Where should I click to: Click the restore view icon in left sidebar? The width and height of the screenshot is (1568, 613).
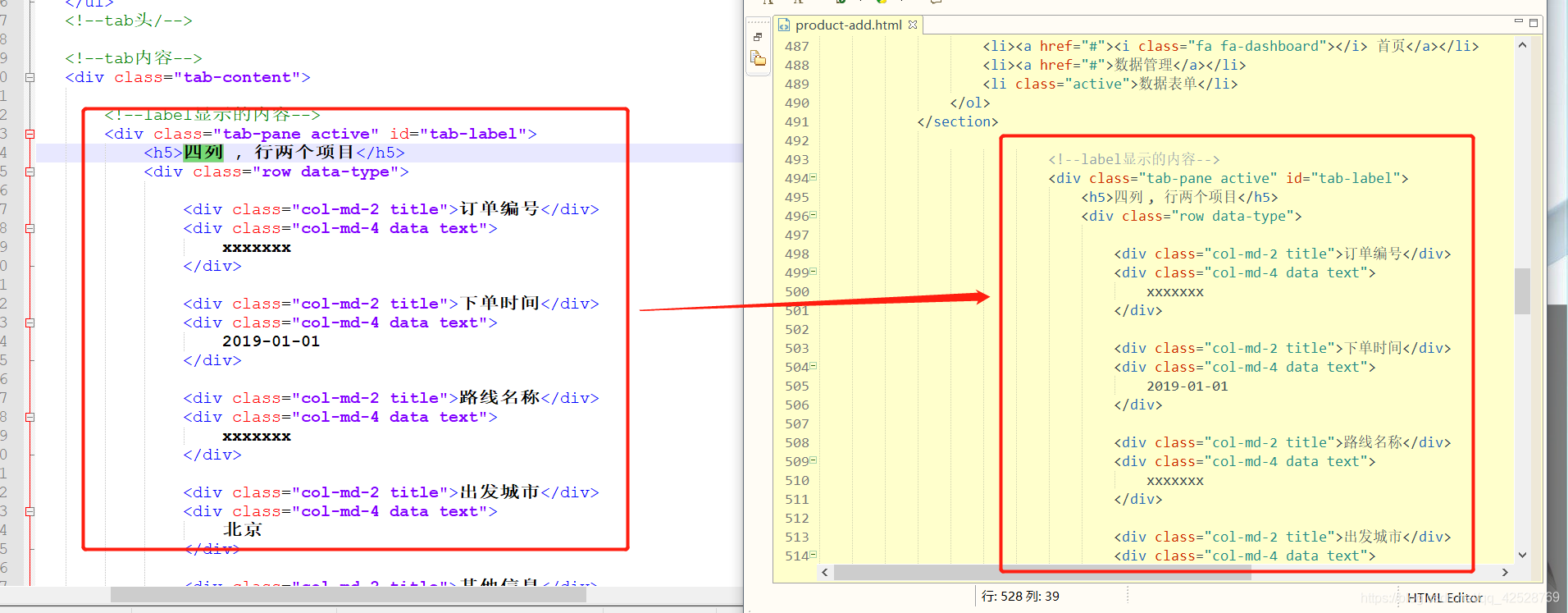click(x=758, y=37)
